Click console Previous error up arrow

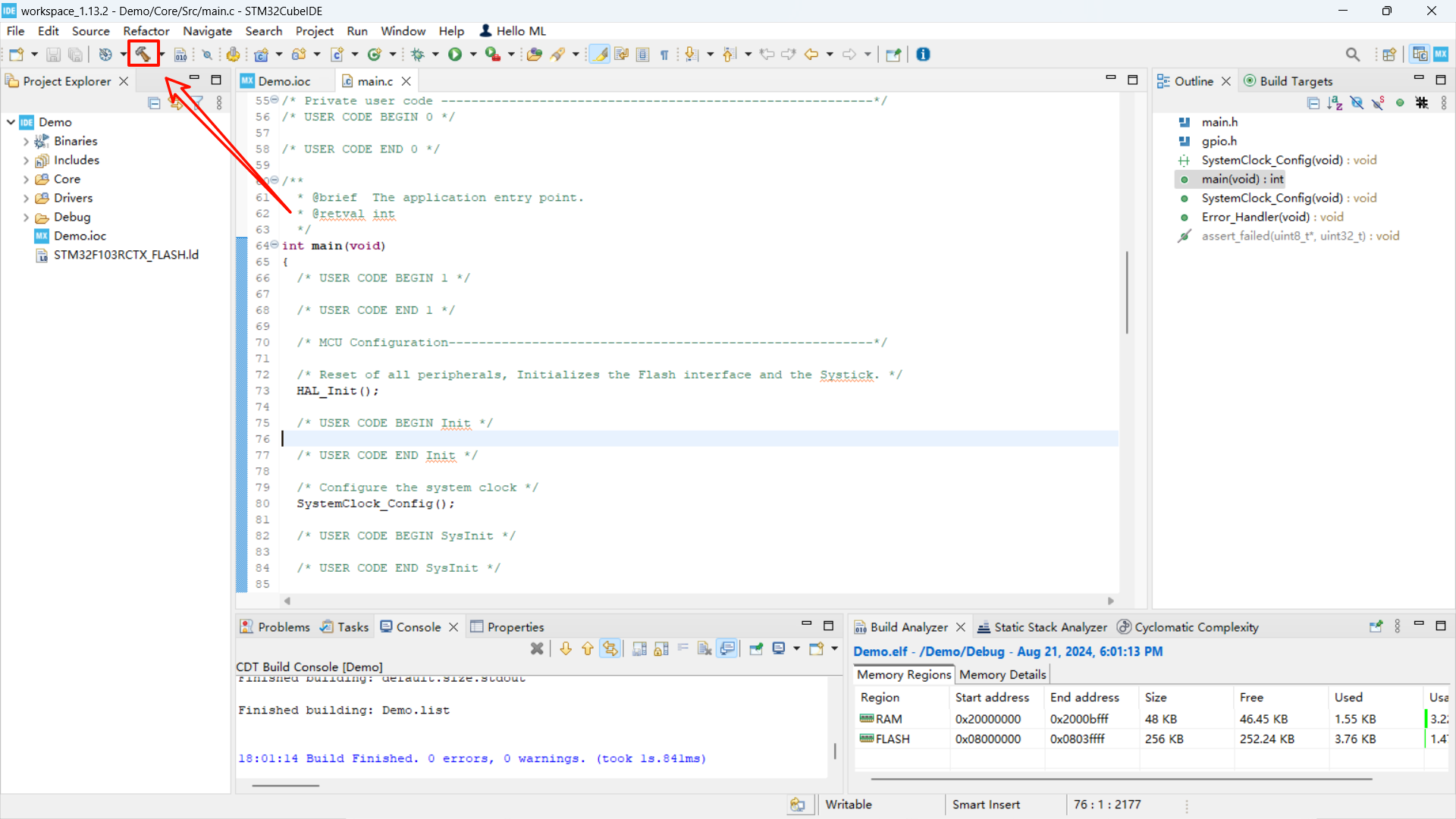coord(588,648)
